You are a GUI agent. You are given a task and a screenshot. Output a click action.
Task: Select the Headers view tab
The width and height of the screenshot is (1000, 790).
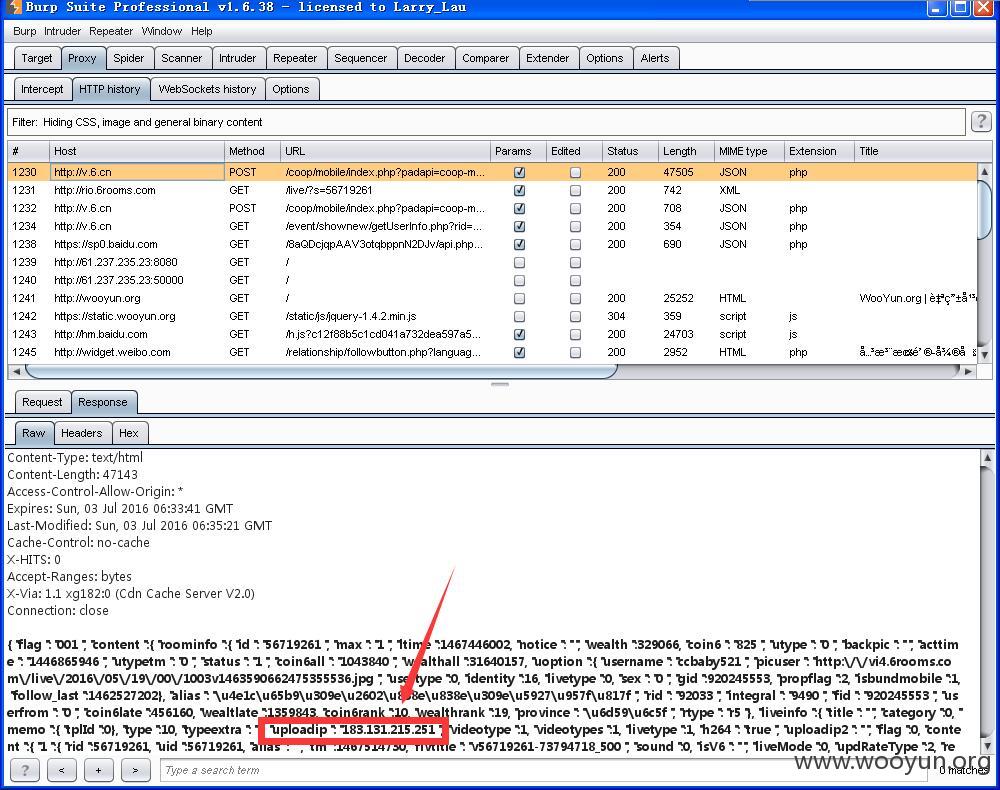[x=82, y=433]
